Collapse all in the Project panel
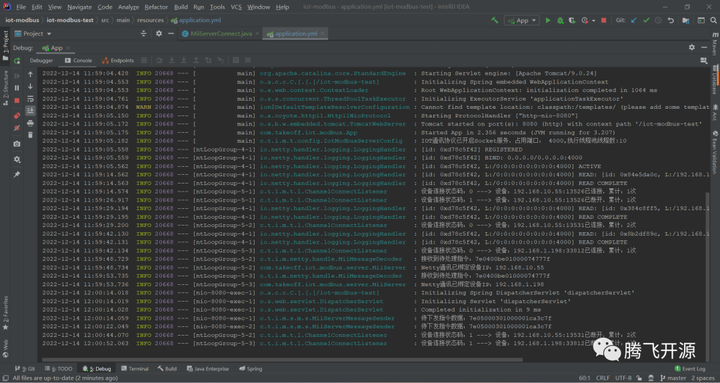 [143, 34]
